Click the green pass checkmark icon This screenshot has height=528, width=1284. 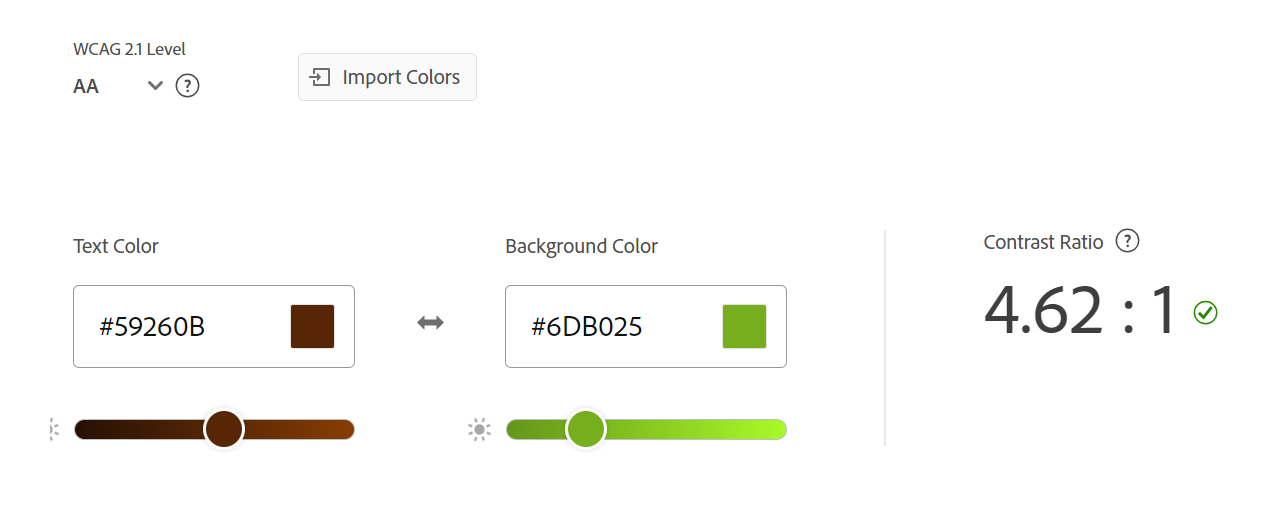coord(1205,313)
